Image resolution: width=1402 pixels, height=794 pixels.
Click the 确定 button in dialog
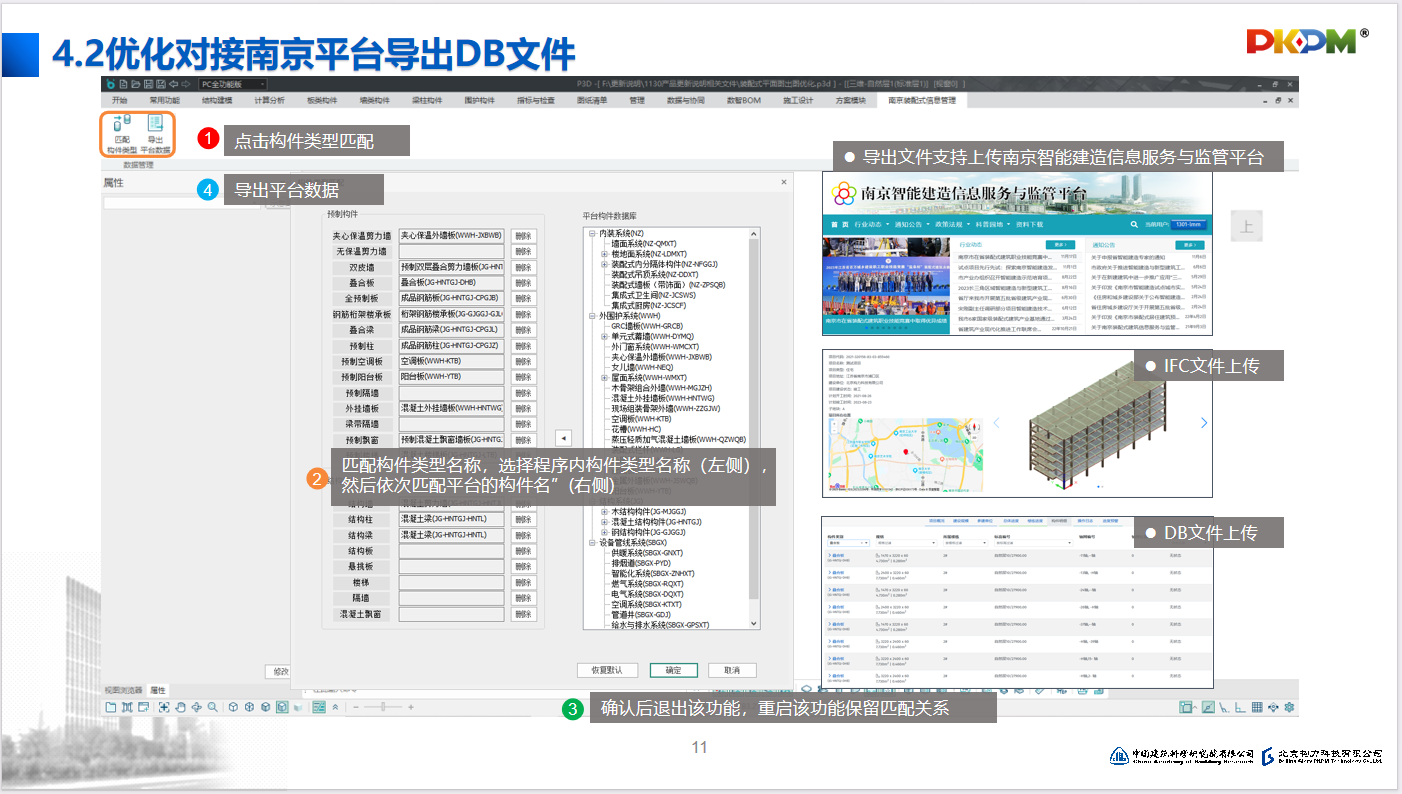673,670
